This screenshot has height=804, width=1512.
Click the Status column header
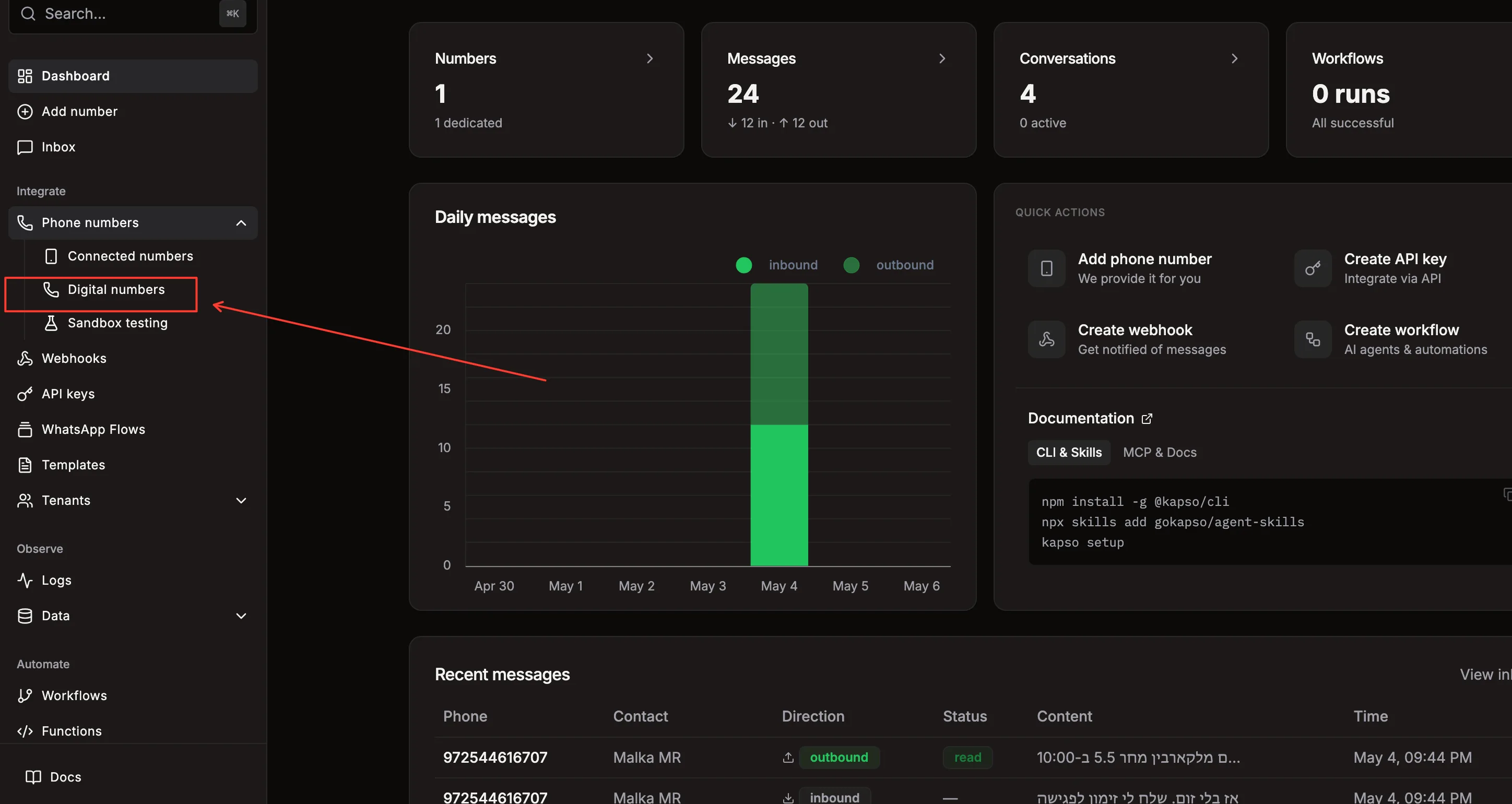[965, 717]
